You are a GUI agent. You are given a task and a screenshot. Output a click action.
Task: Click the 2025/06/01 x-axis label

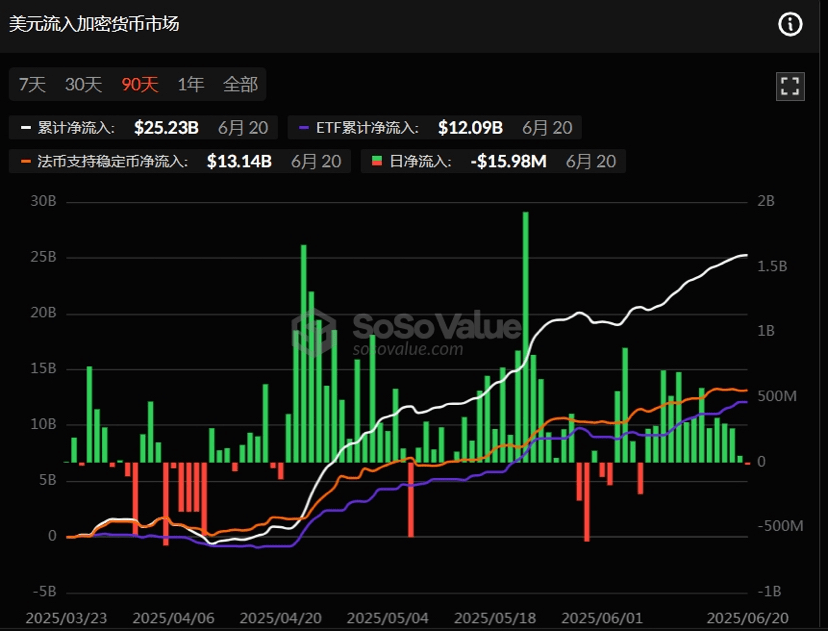click(602, 618)
